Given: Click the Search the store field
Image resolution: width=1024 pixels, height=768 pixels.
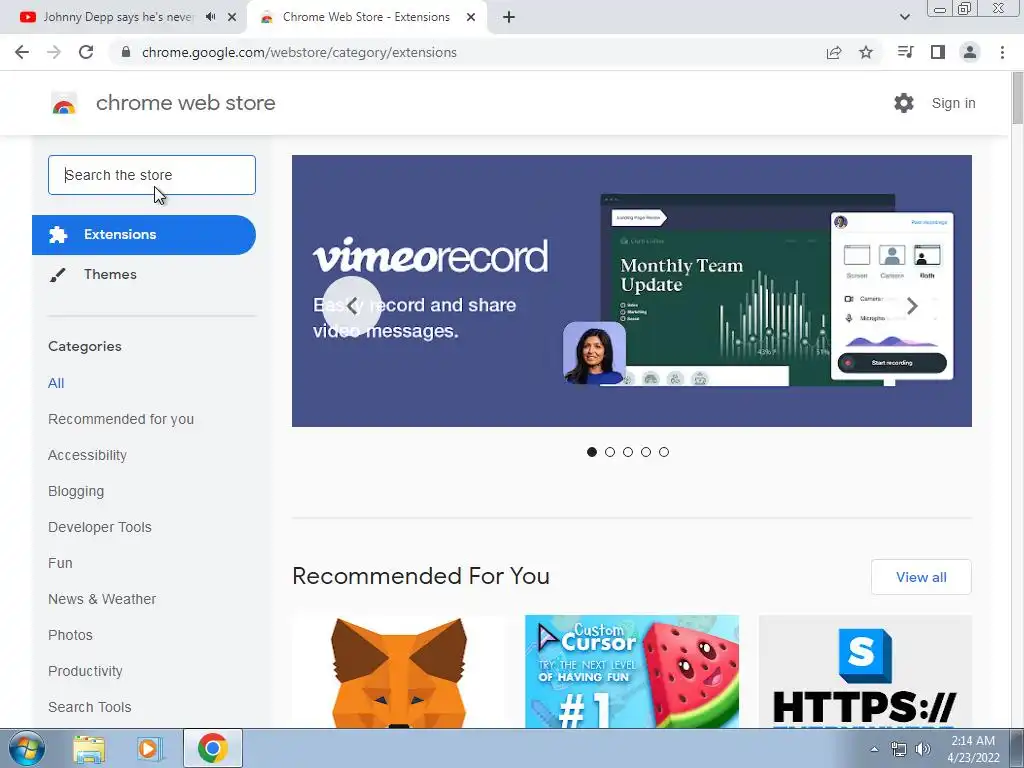Looking at the screenshot, I should (152, 175).
